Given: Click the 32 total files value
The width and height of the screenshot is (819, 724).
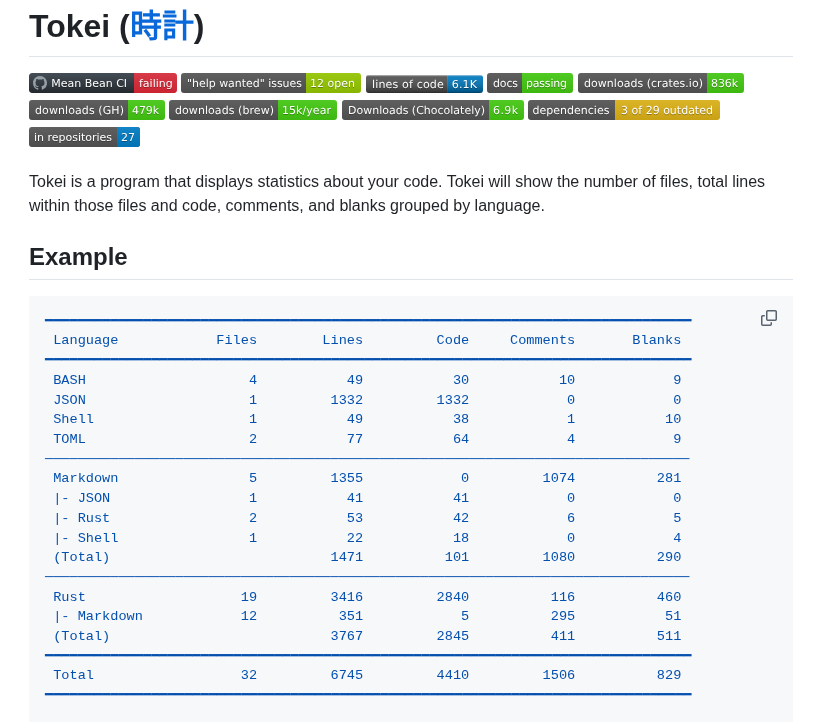Looking at the screenshot, I should (x=249, y=675).
